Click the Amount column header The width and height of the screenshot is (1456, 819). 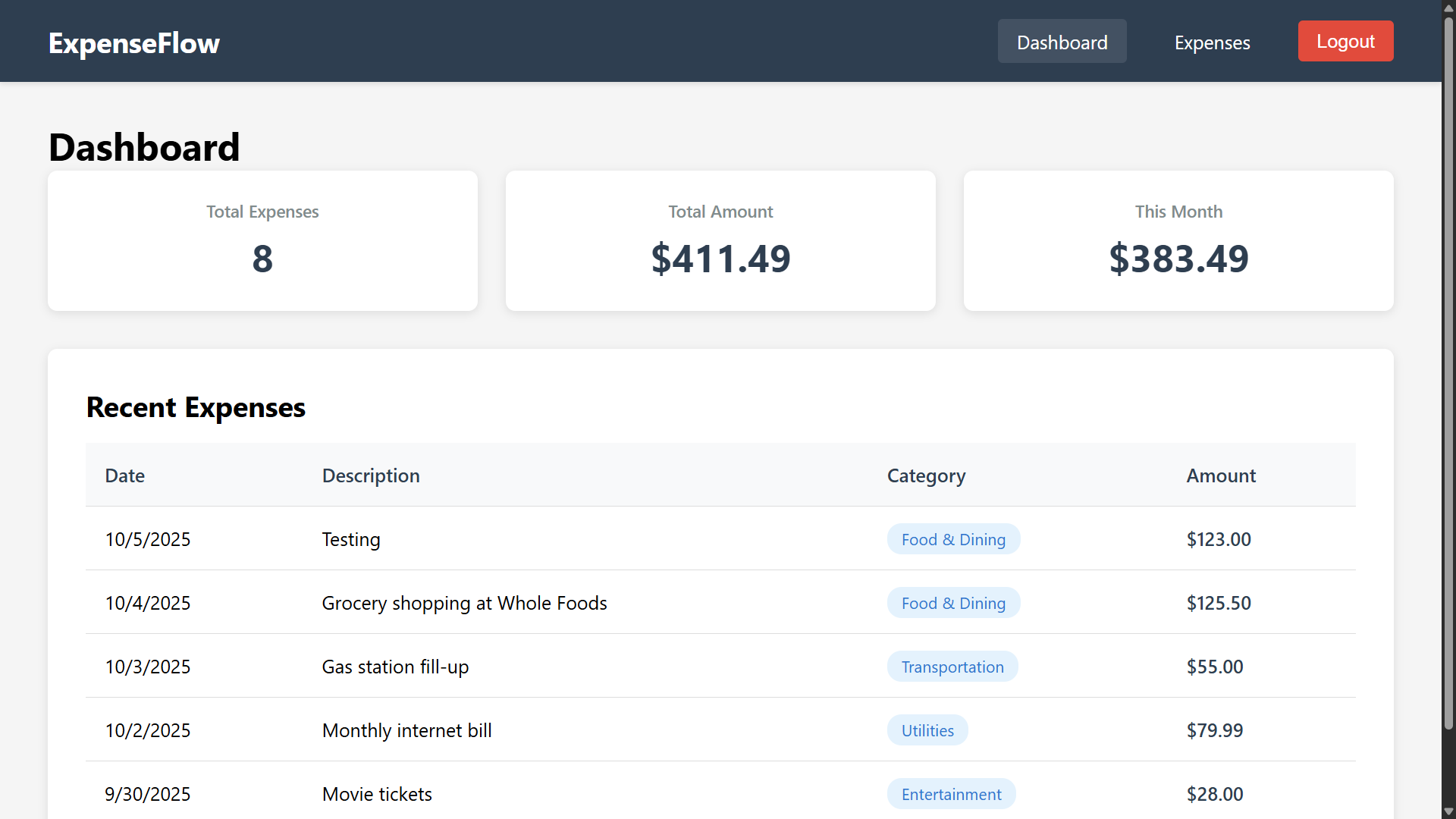pos(1221,475)
